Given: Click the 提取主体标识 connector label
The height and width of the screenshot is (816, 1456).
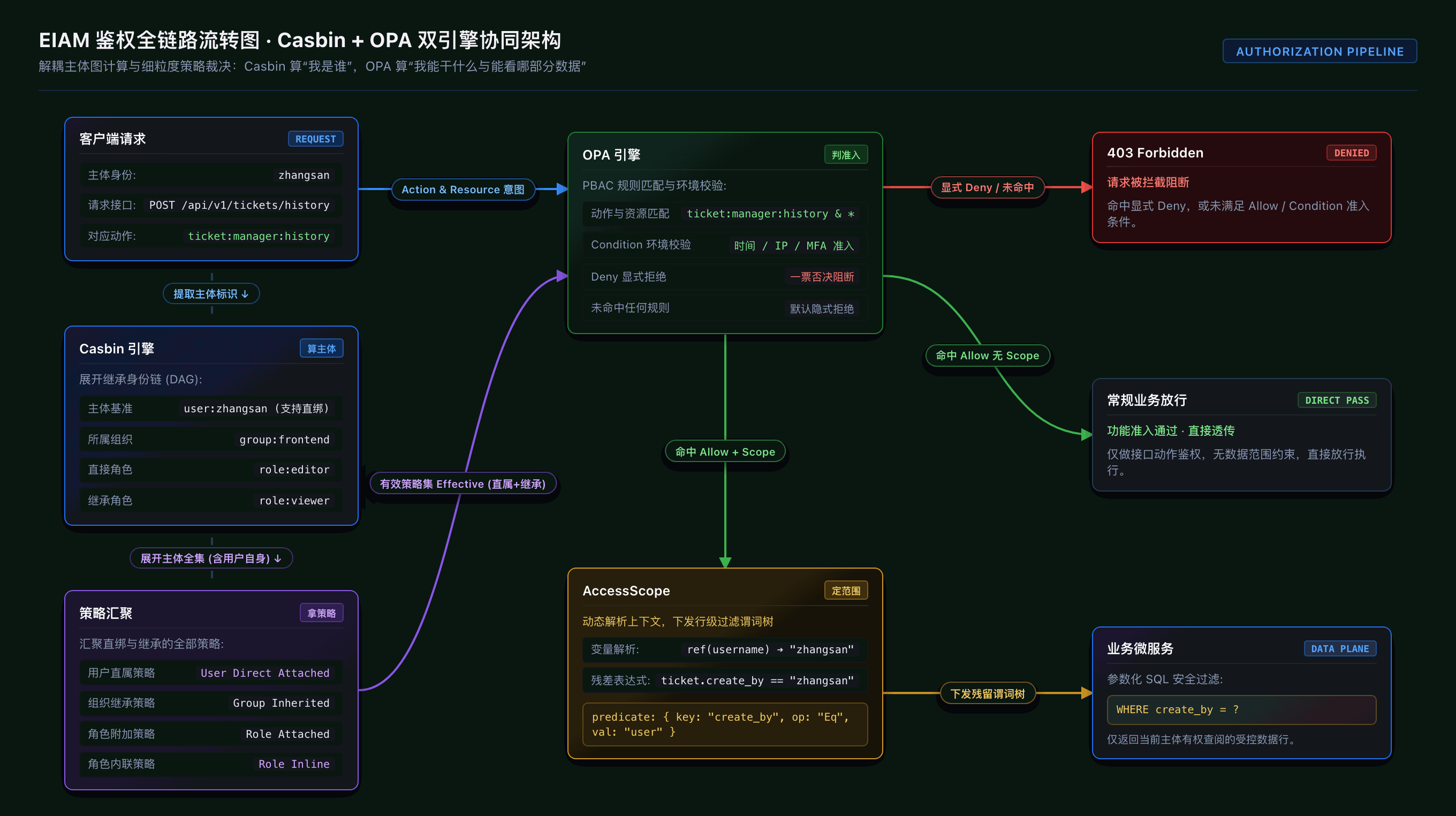Looking at the screenshot, I should click(x=211, y=293).
